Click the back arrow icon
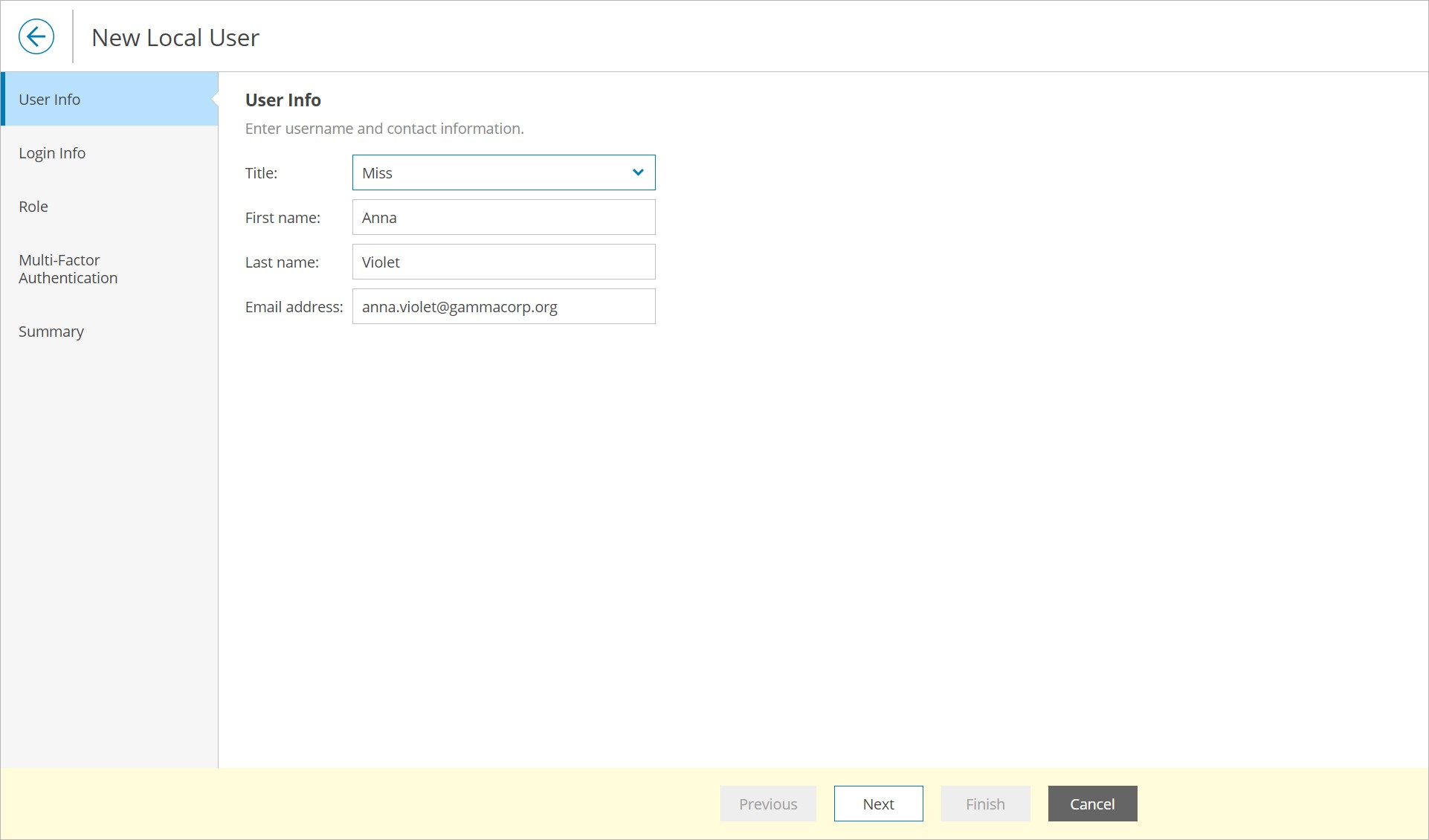The image size is (1429, 840). click(x=36, y=36)
